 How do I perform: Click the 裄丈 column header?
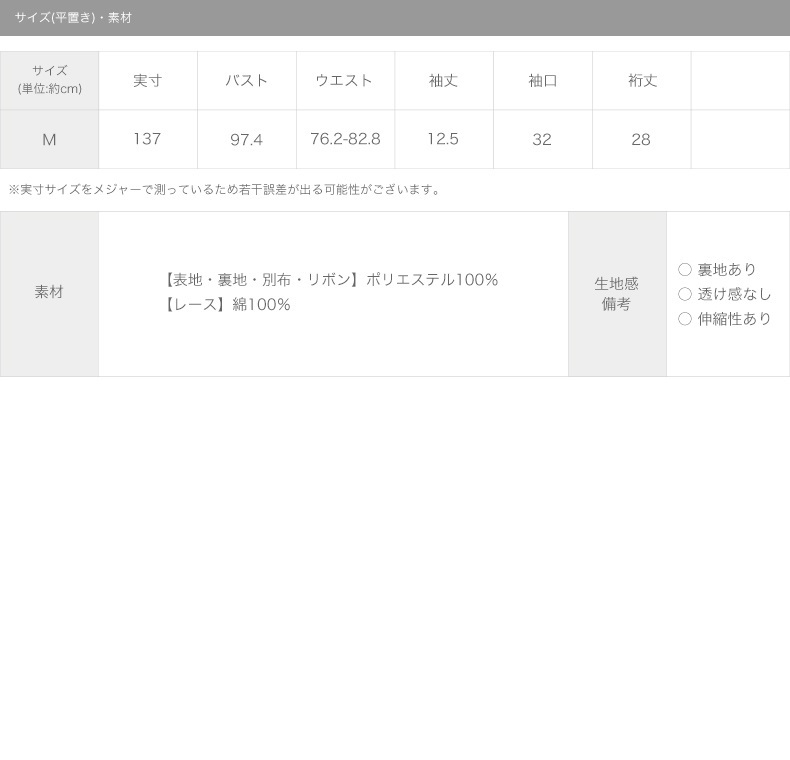click(x=642, y=80)
